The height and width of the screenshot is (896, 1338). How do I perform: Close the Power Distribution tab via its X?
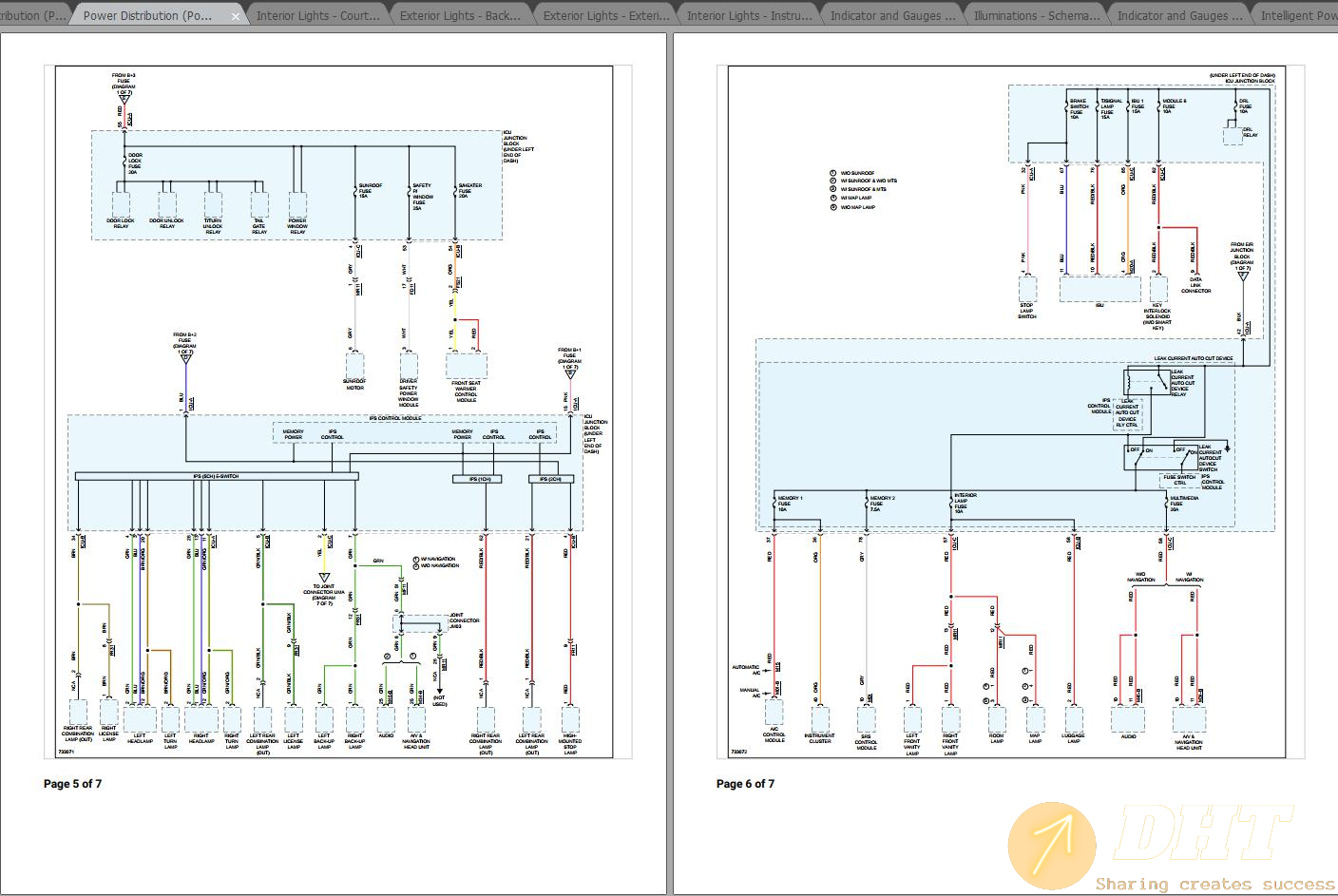pyautogui.click(x=236, y=16)
